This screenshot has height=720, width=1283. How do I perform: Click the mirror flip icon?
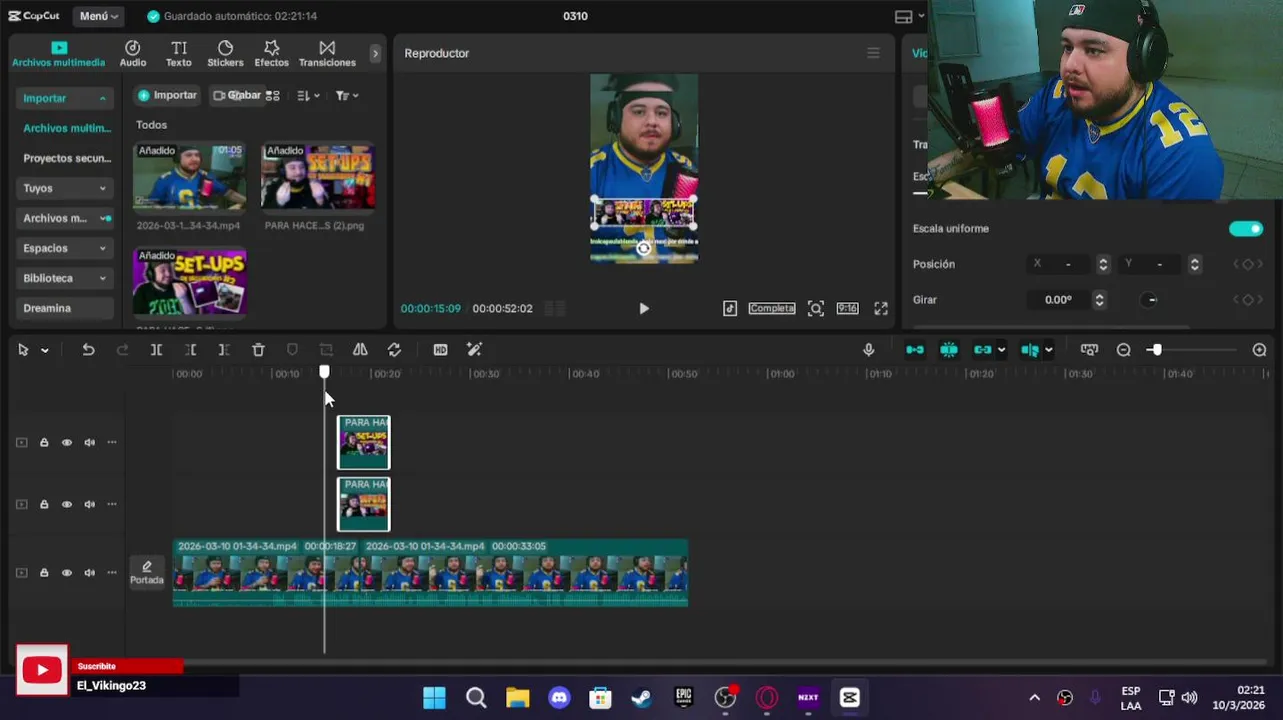click(360, 350)
